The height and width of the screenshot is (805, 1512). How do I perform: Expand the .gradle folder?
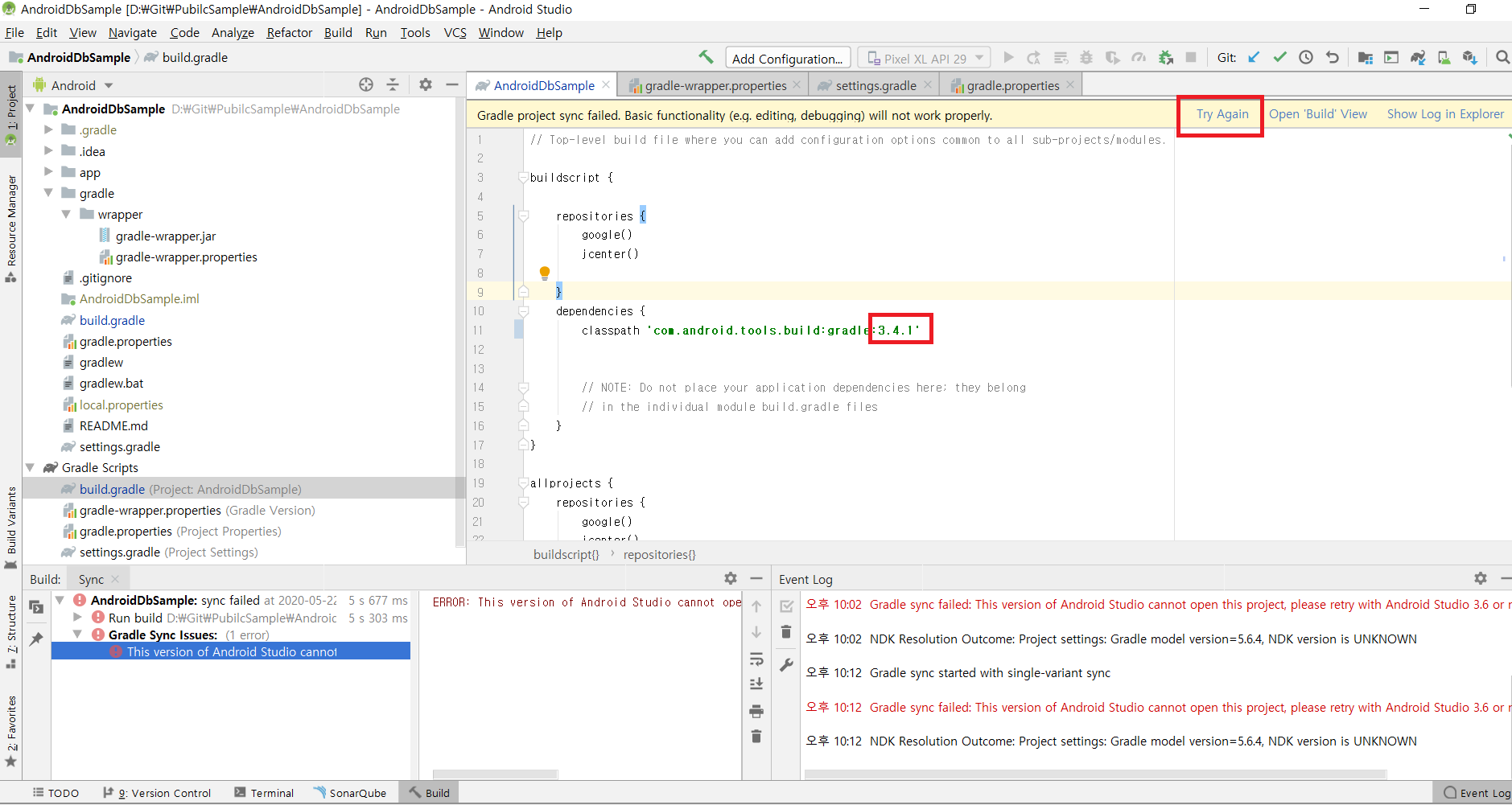click(48, 129)
